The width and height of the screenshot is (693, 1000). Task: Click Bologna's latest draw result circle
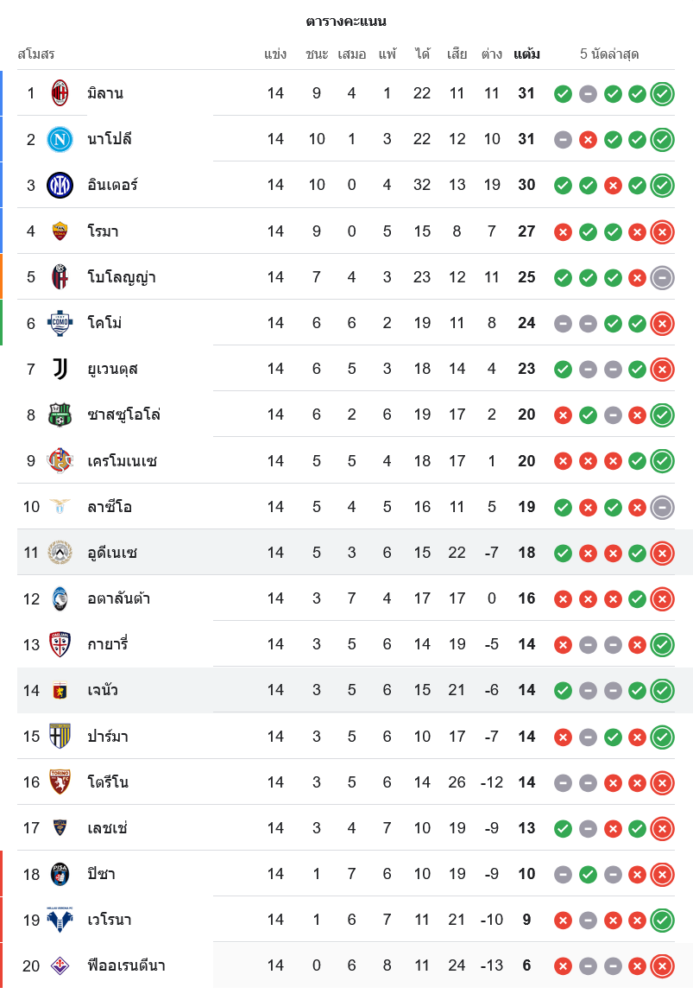click(x=662, y=278)
